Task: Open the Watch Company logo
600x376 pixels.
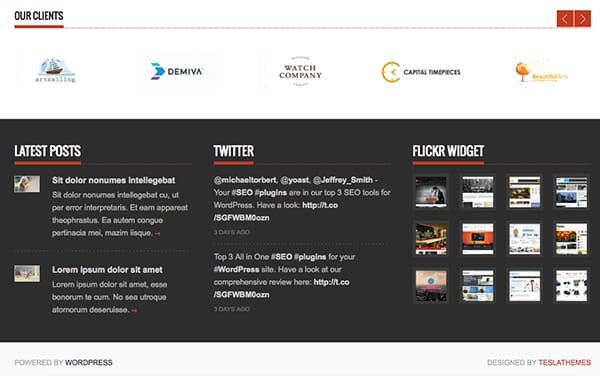Action: click(300, 71)
